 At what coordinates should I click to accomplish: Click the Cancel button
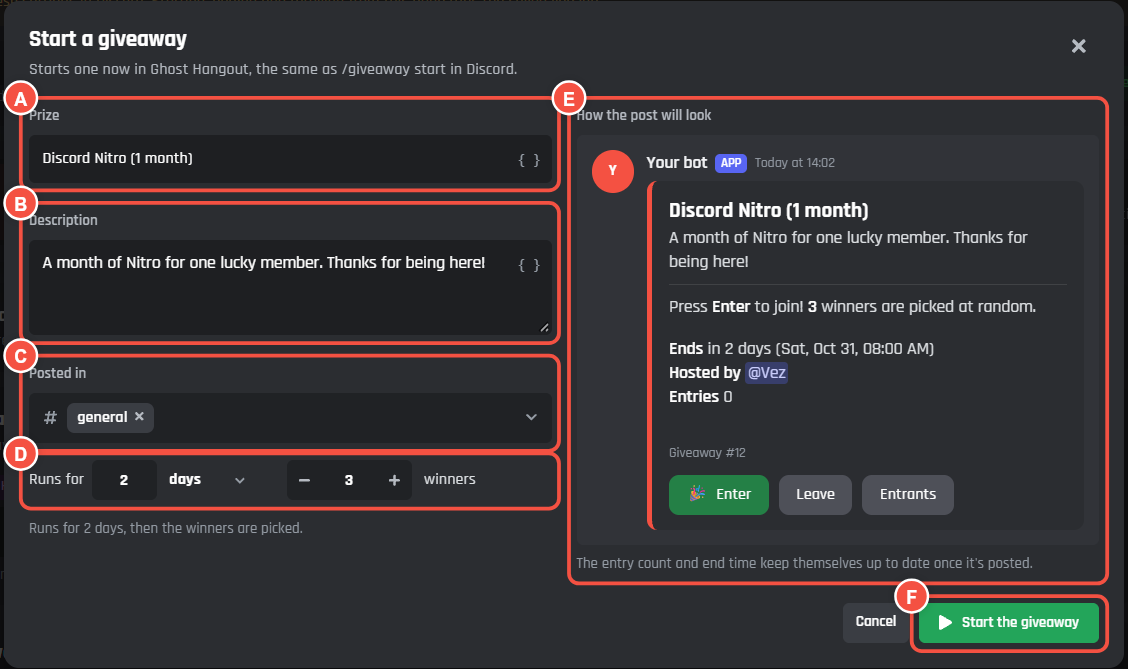pos(875,622)
